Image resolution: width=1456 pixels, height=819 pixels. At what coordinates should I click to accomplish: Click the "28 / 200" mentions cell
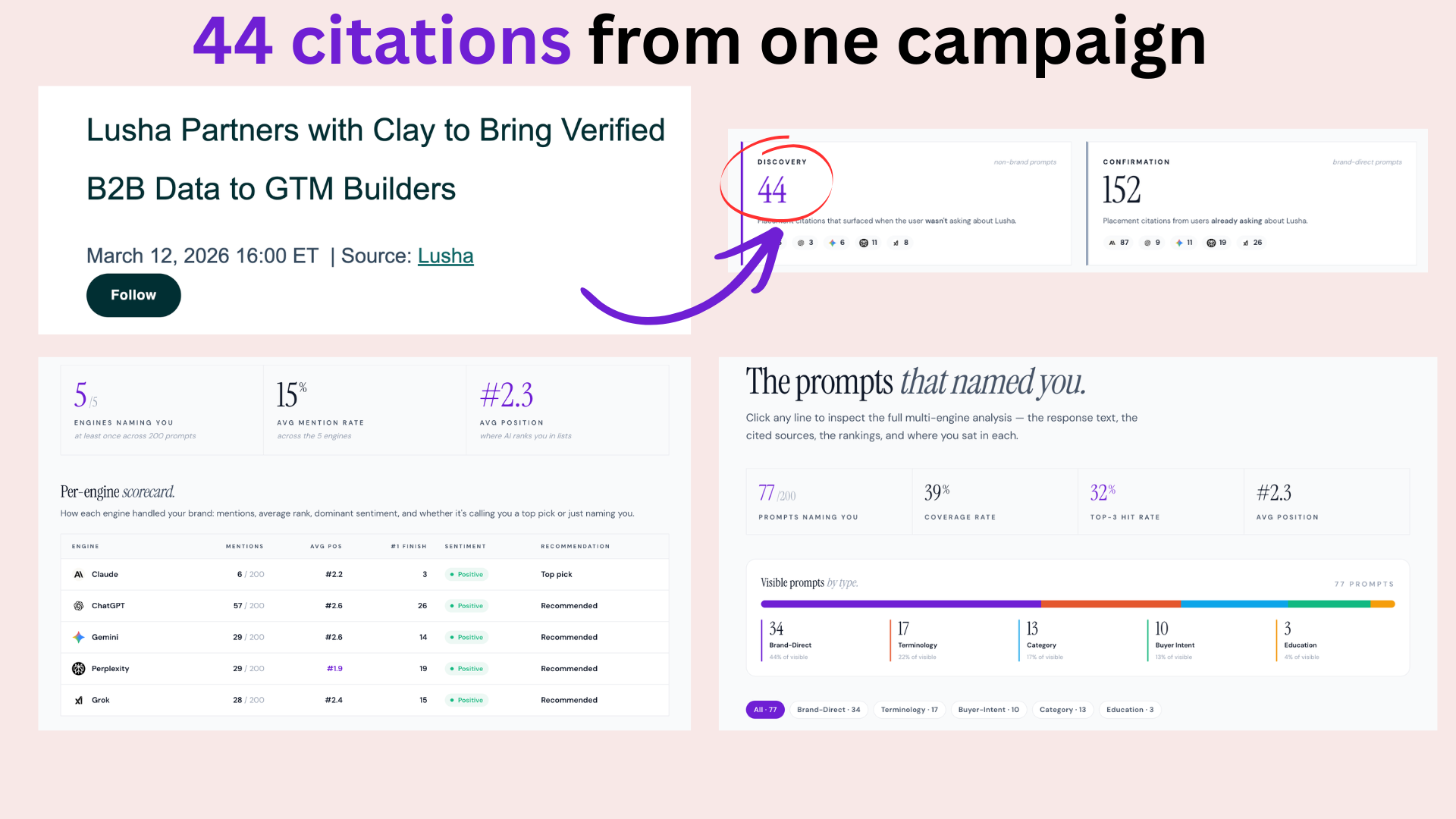249,700
